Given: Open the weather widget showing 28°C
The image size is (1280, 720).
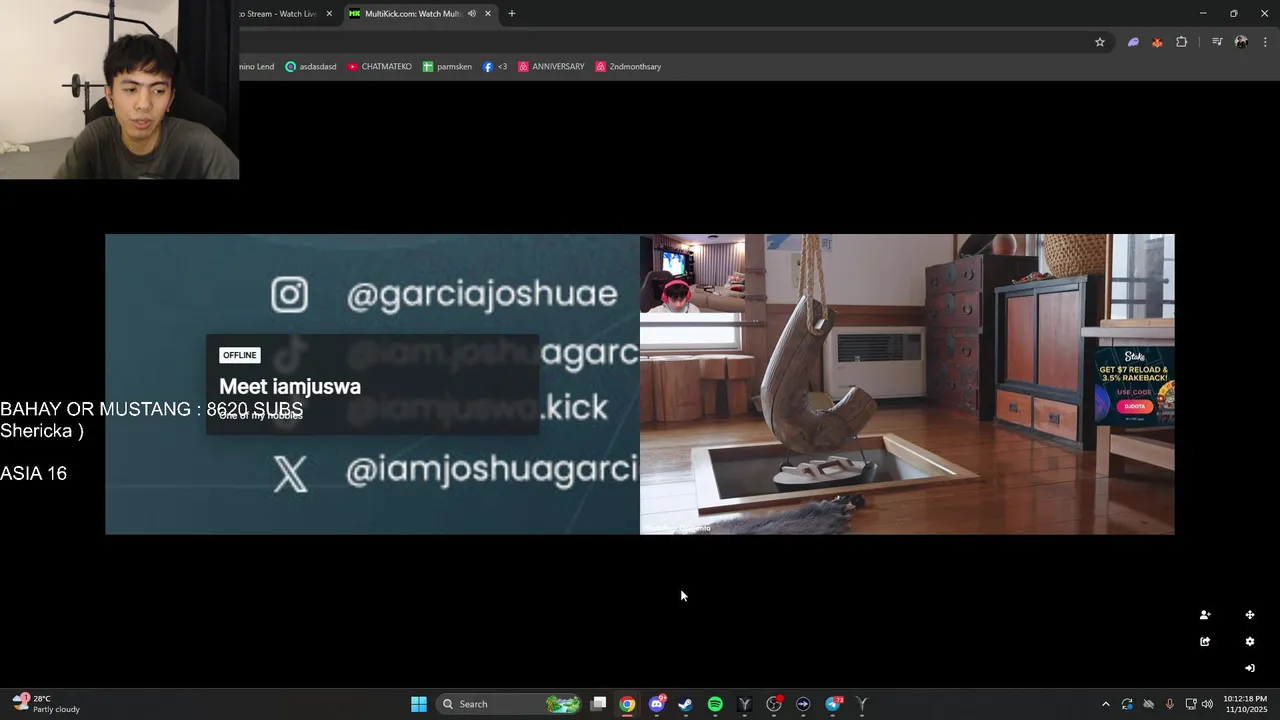Looking at the screenshot, I should (x=46, y=704).
